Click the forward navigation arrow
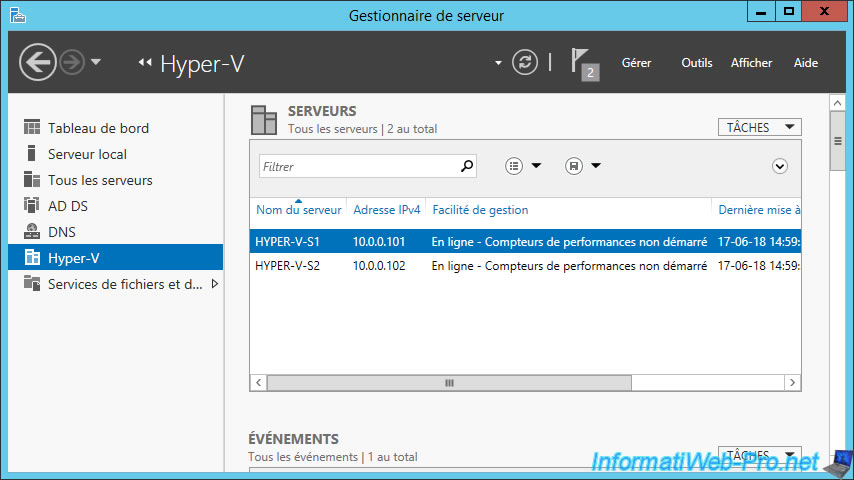The image size is (854, 480). click(72, 62)
